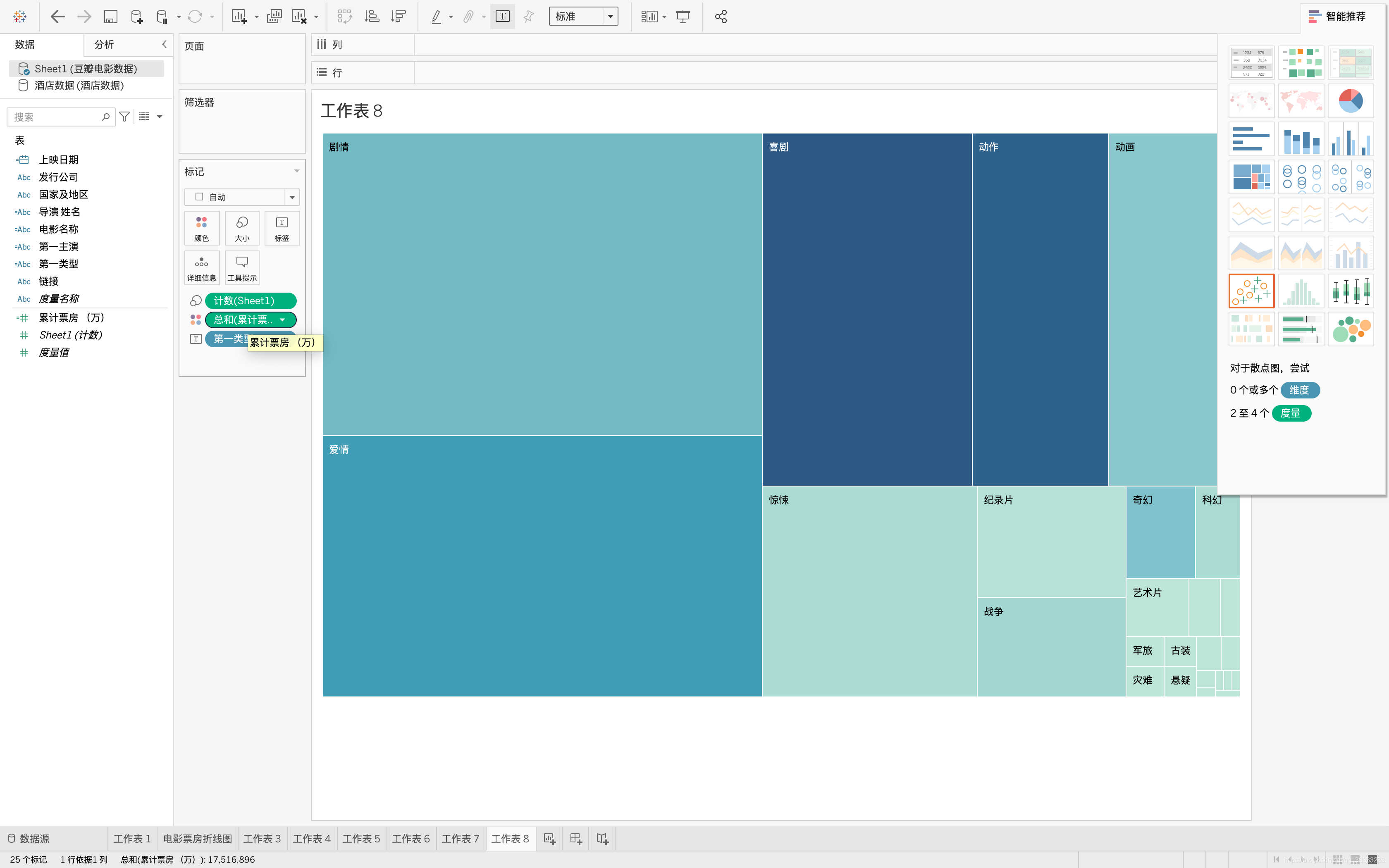Click the save workbook icon
Image resolution: width=1389 pixels, height=868 pixels.
110,17
